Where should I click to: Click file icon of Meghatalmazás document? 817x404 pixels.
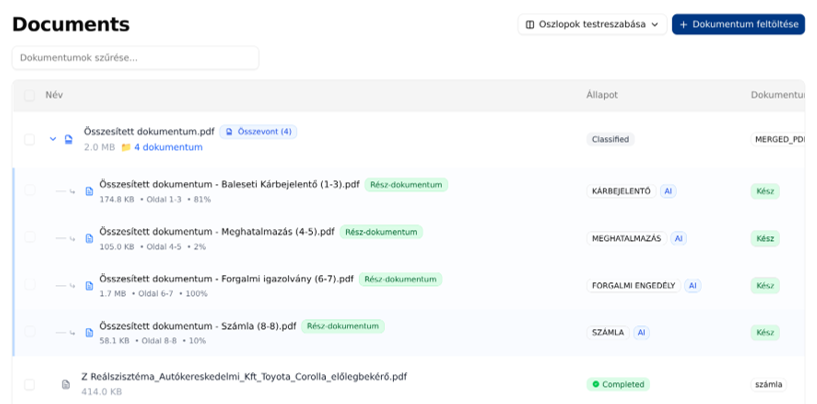89,238
